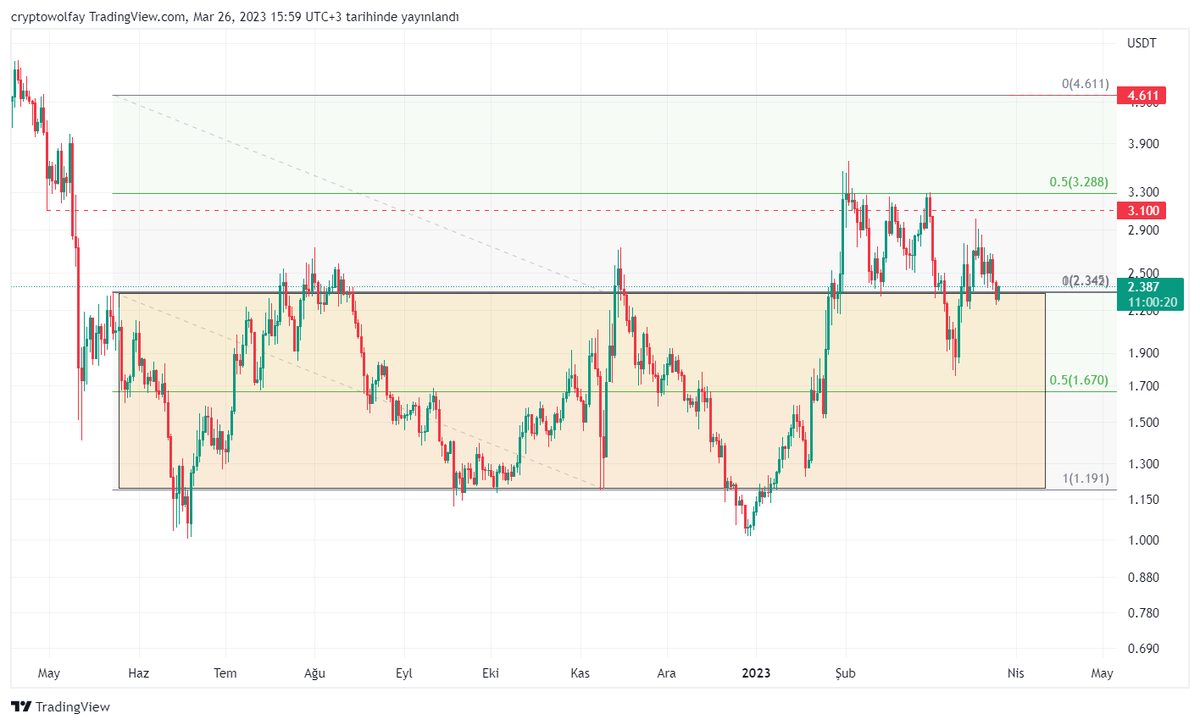Select the 1(1.191) Fibonacci level label
Viewport: 1200px width, 725px height.
1085,479
